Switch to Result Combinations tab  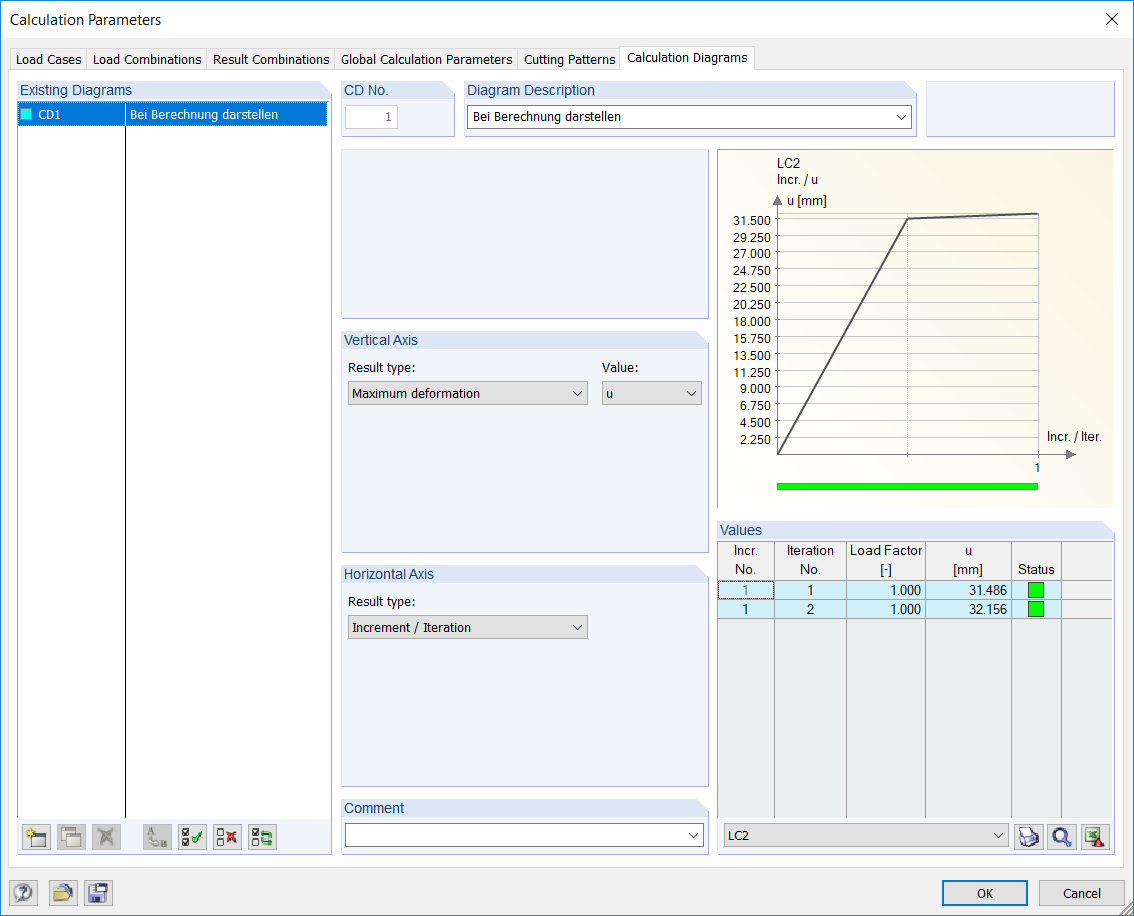click(x=271, y=59)
